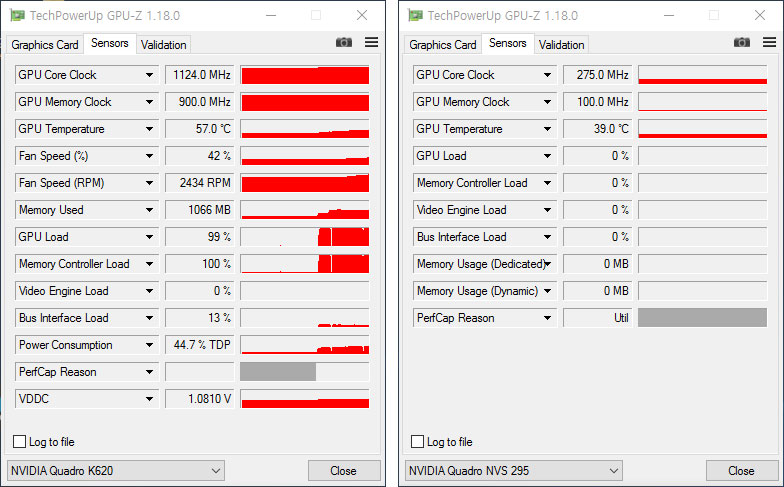Expand Memory Usage (Dedicated) sensor dropdown
The height and width of the screenshot is (487, 784).
tap(548, 264)
